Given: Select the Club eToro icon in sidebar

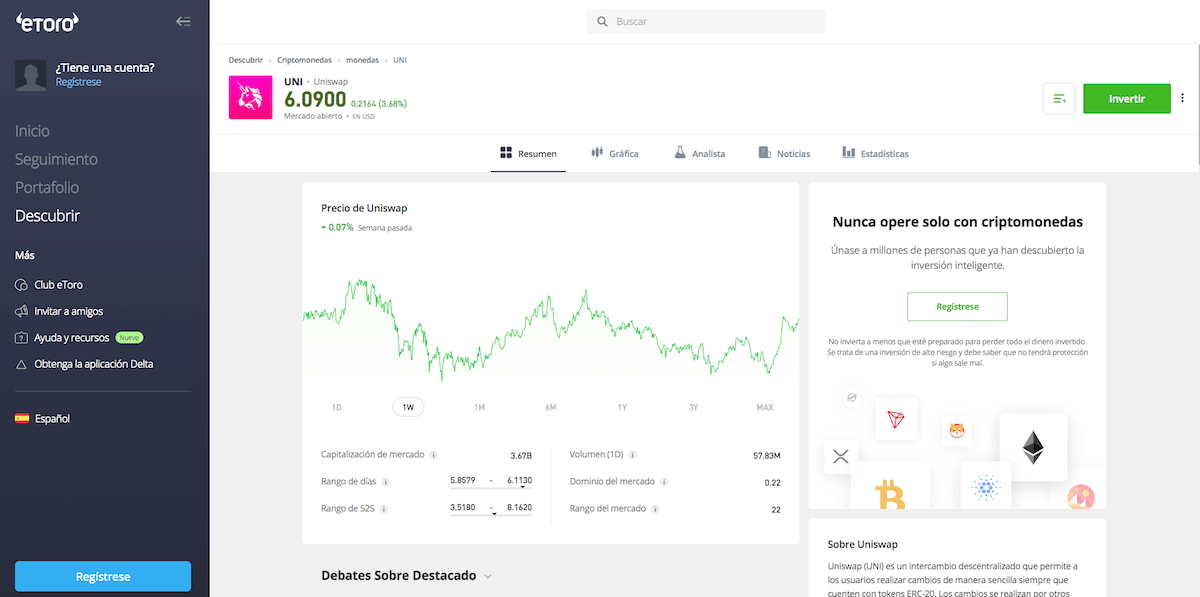Looking at the screenshot, I should [x=22, y=284].
